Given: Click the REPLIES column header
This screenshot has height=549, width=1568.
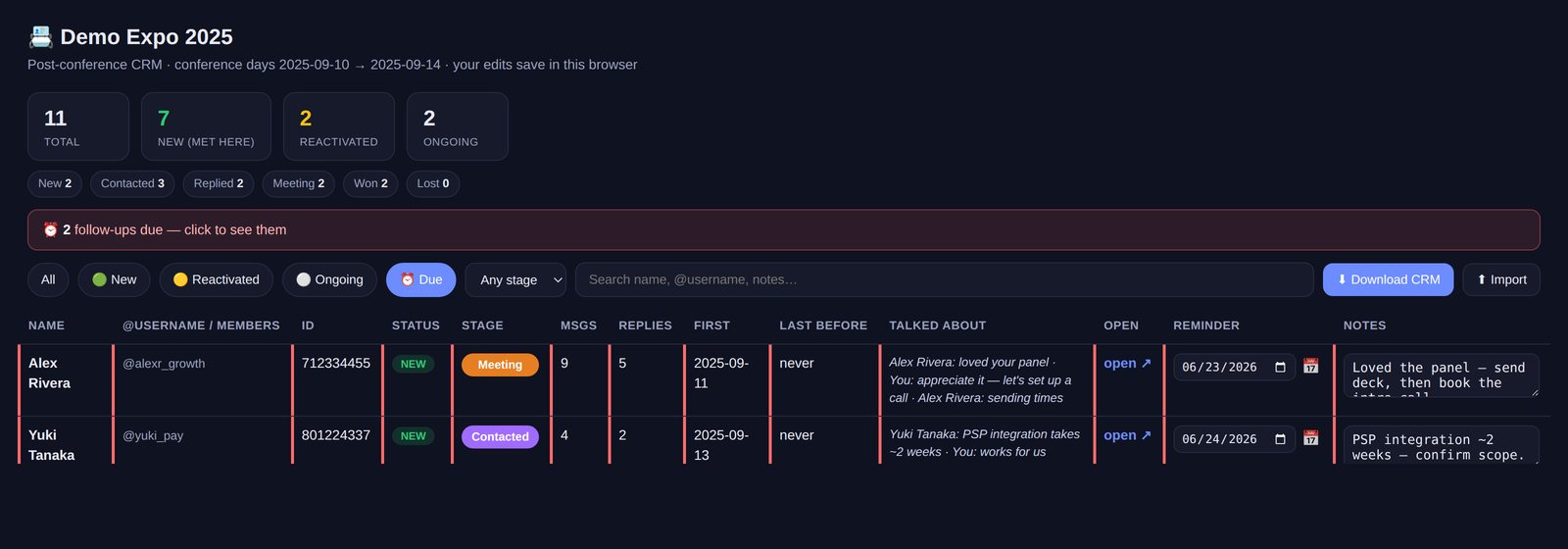Looking at the screenshot, I should pos(645,325).
